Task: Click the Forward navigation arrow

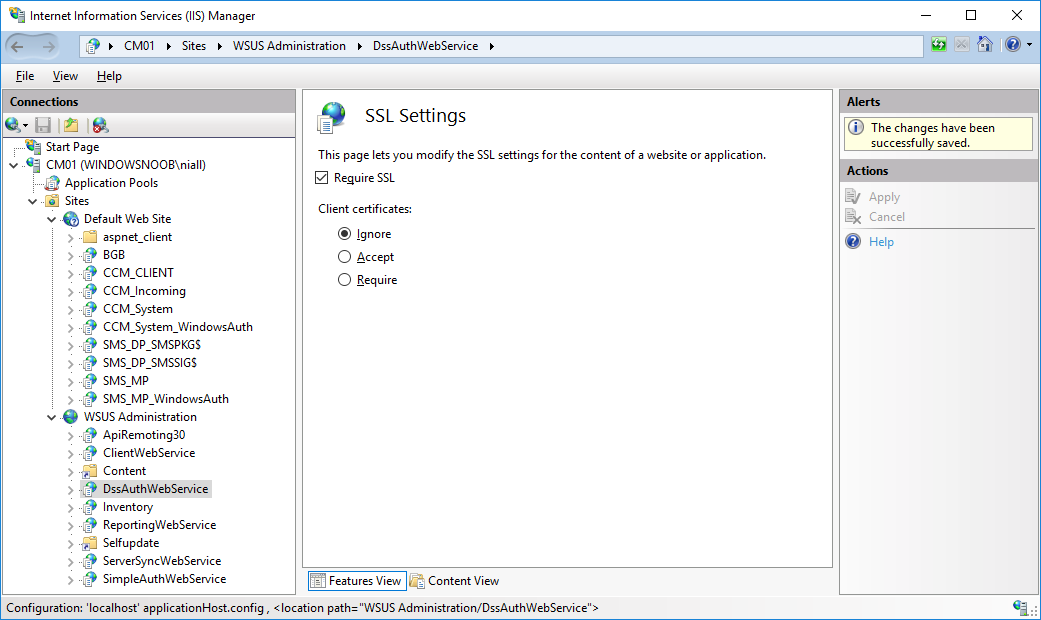Action: [48, 46]
